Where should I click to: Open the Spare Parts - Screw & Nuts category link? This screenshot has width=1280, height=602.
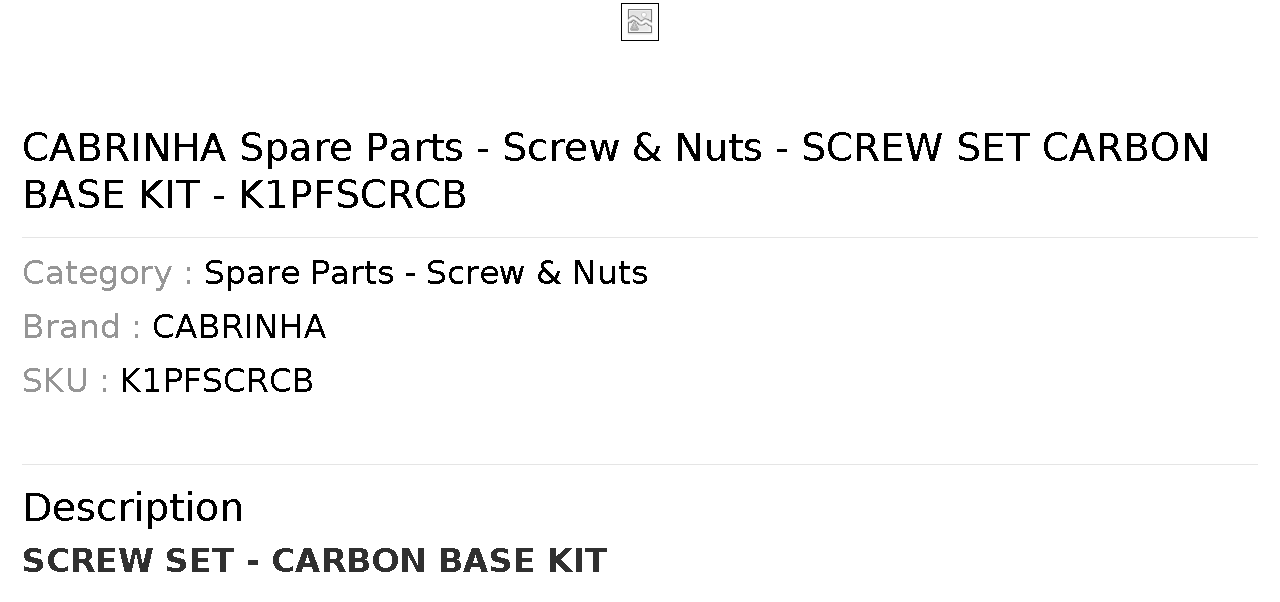point(426,273)
